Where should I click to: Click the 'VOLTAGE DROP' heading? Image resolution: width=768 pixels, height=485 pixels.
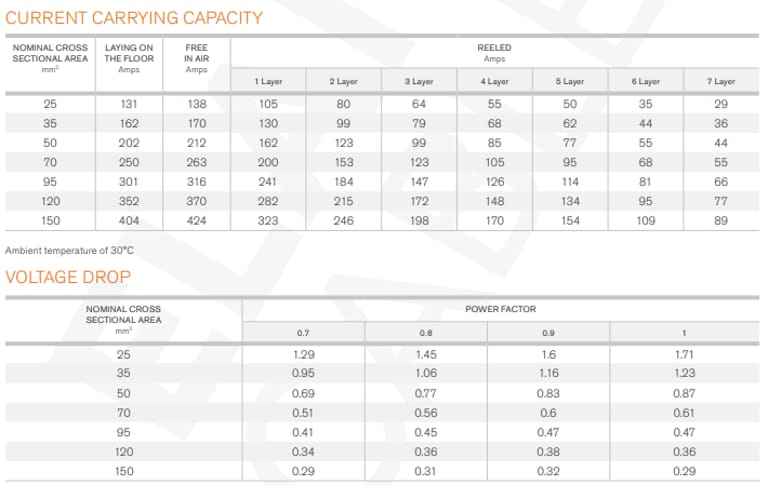[68, 277]
